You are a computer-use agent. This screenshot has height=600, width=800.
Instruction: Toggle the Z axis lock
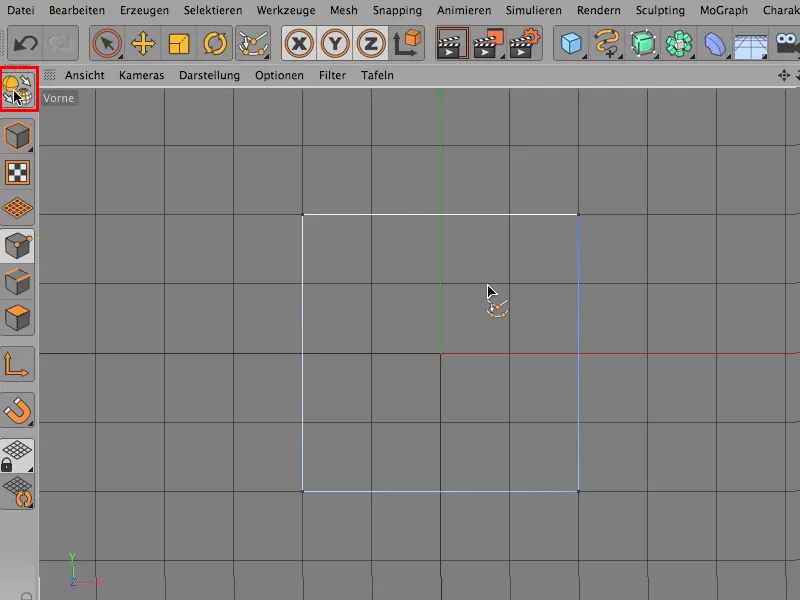click(x=369, y=43)
